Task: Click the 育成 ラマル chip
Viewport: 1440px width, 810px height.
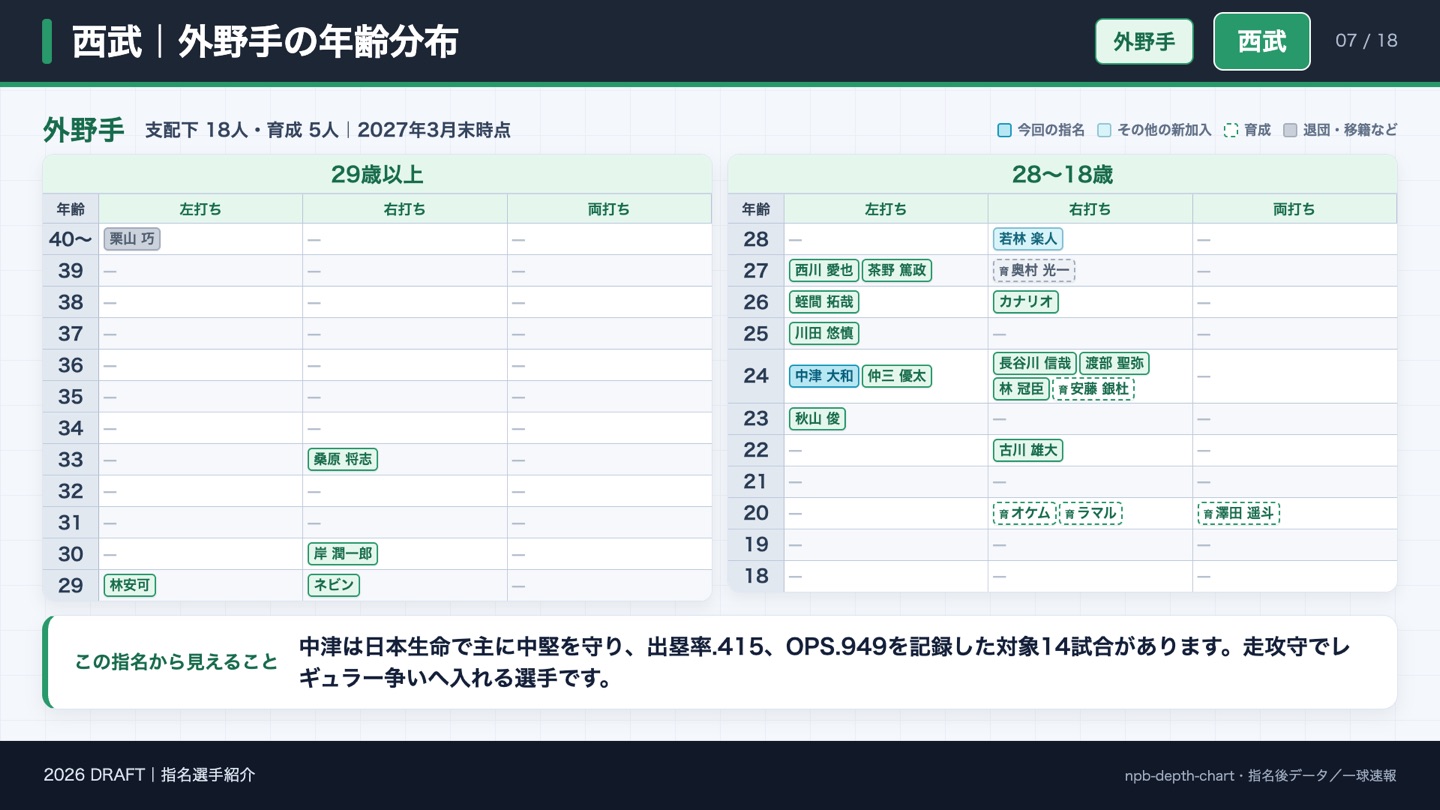Action: tap(1091, 513)
